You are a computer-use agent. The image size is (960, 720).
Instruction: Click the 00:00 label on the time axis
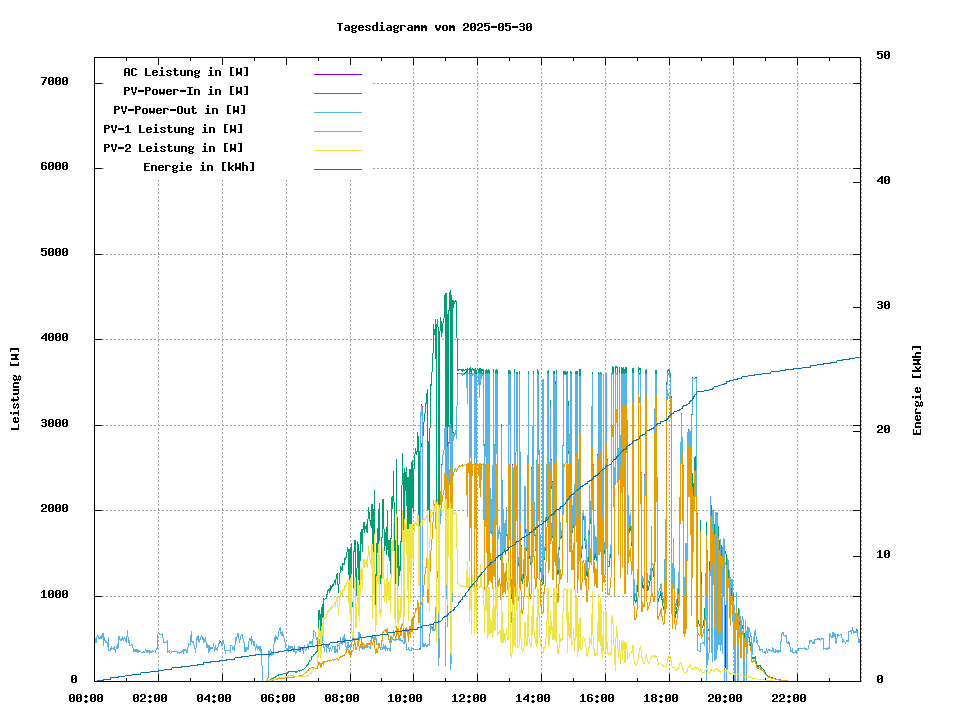(87, 698)
